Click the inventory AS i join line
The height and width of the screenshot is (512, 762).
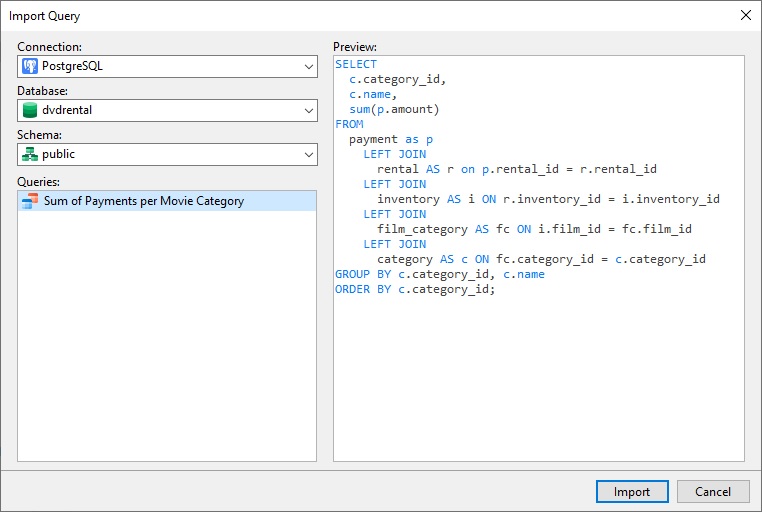pyautogui.click(x=548, y=199)
